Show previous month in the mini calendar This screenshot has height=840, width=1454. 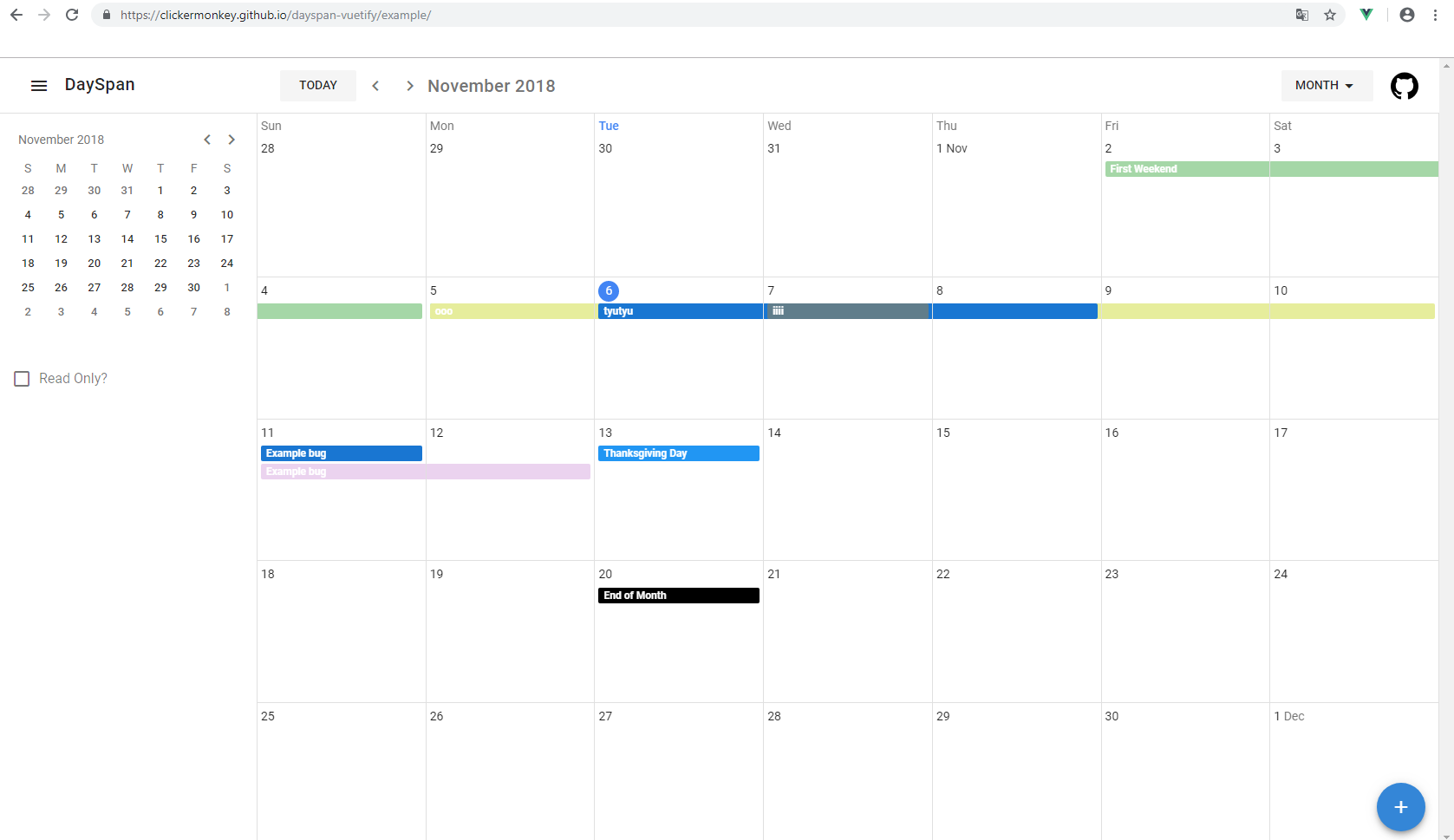coord(207,139)
